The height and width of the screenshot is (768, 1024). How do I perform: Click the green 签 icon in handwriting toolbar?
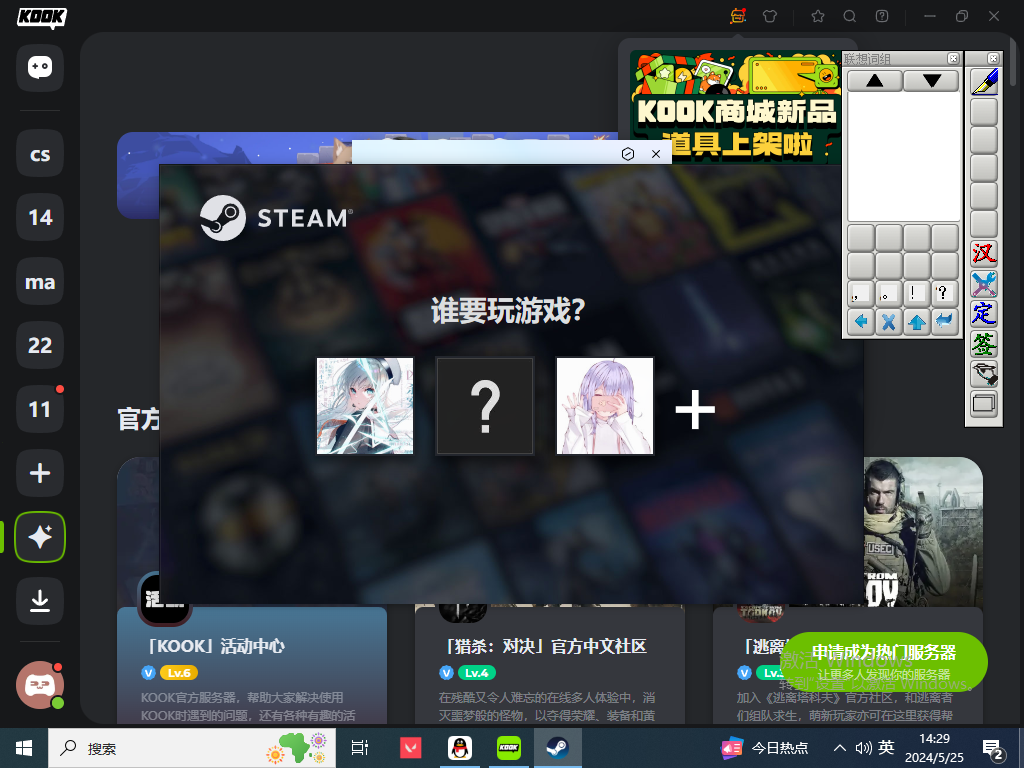pos(984,344)
